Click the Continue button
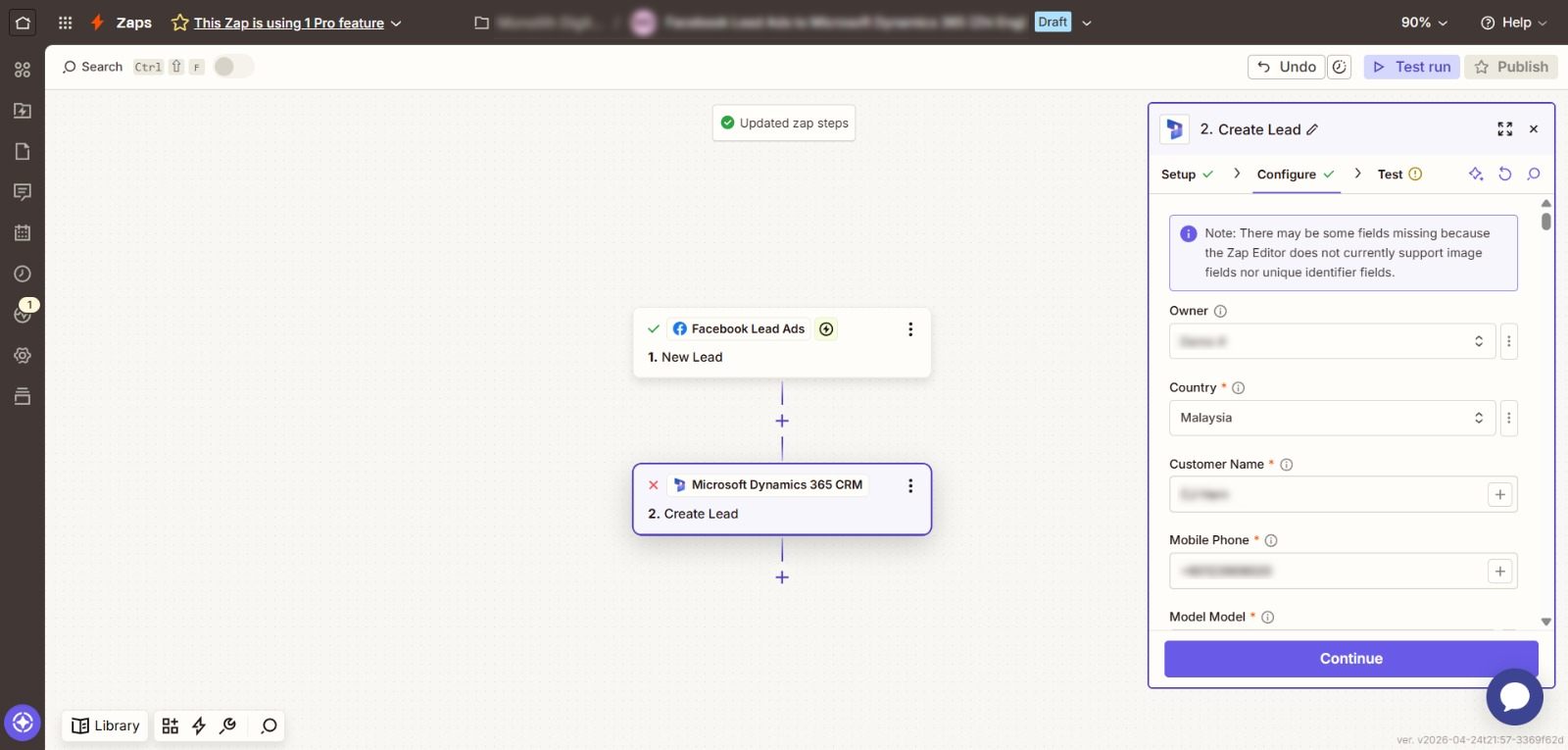The height and width of the screenshot is (750, 1568). (1350, 659)
